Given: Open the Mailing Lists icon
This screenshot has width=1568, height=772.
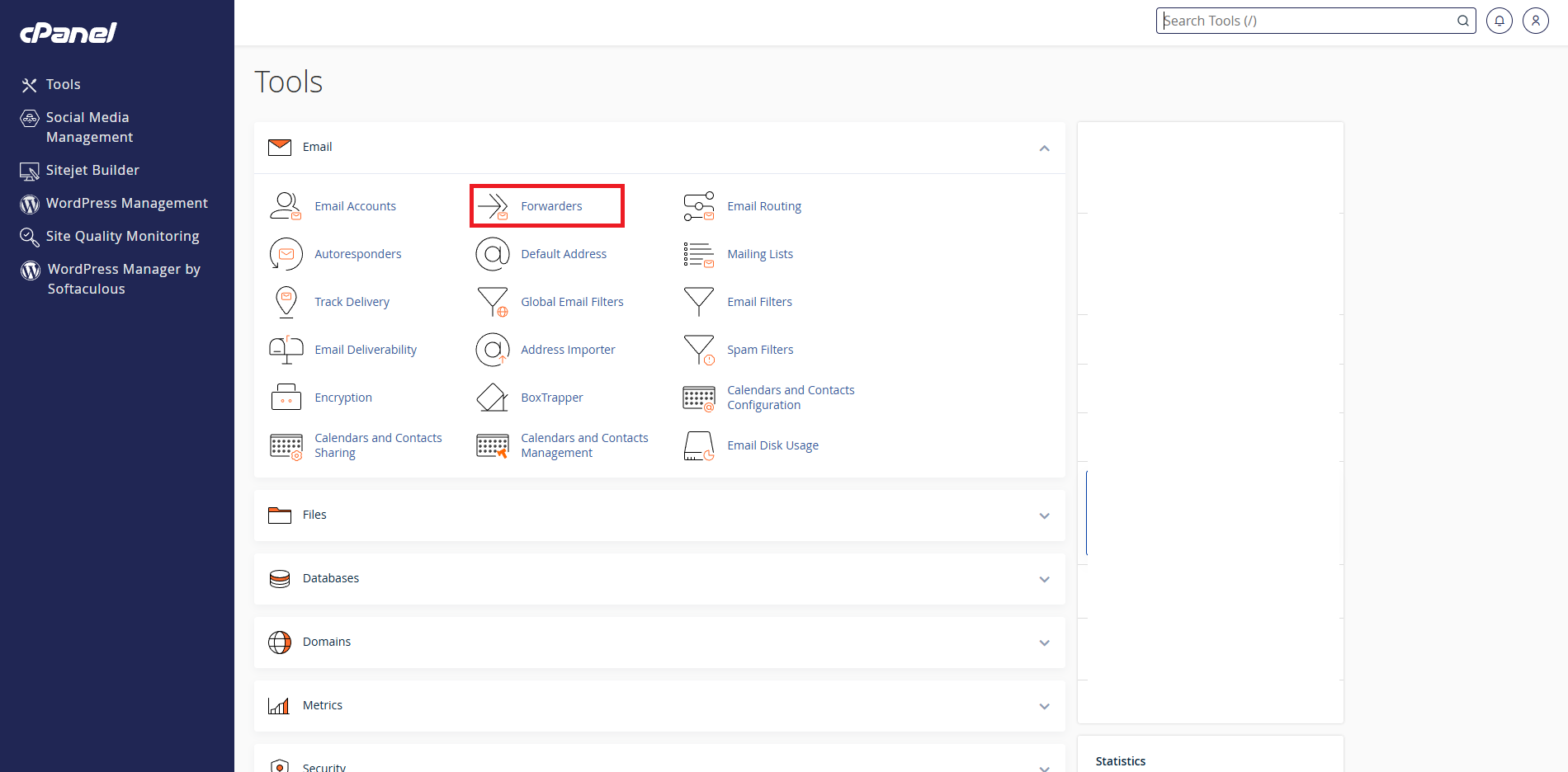Looking at the screenshot, I should pyautogui.click(x=699, y=254).
